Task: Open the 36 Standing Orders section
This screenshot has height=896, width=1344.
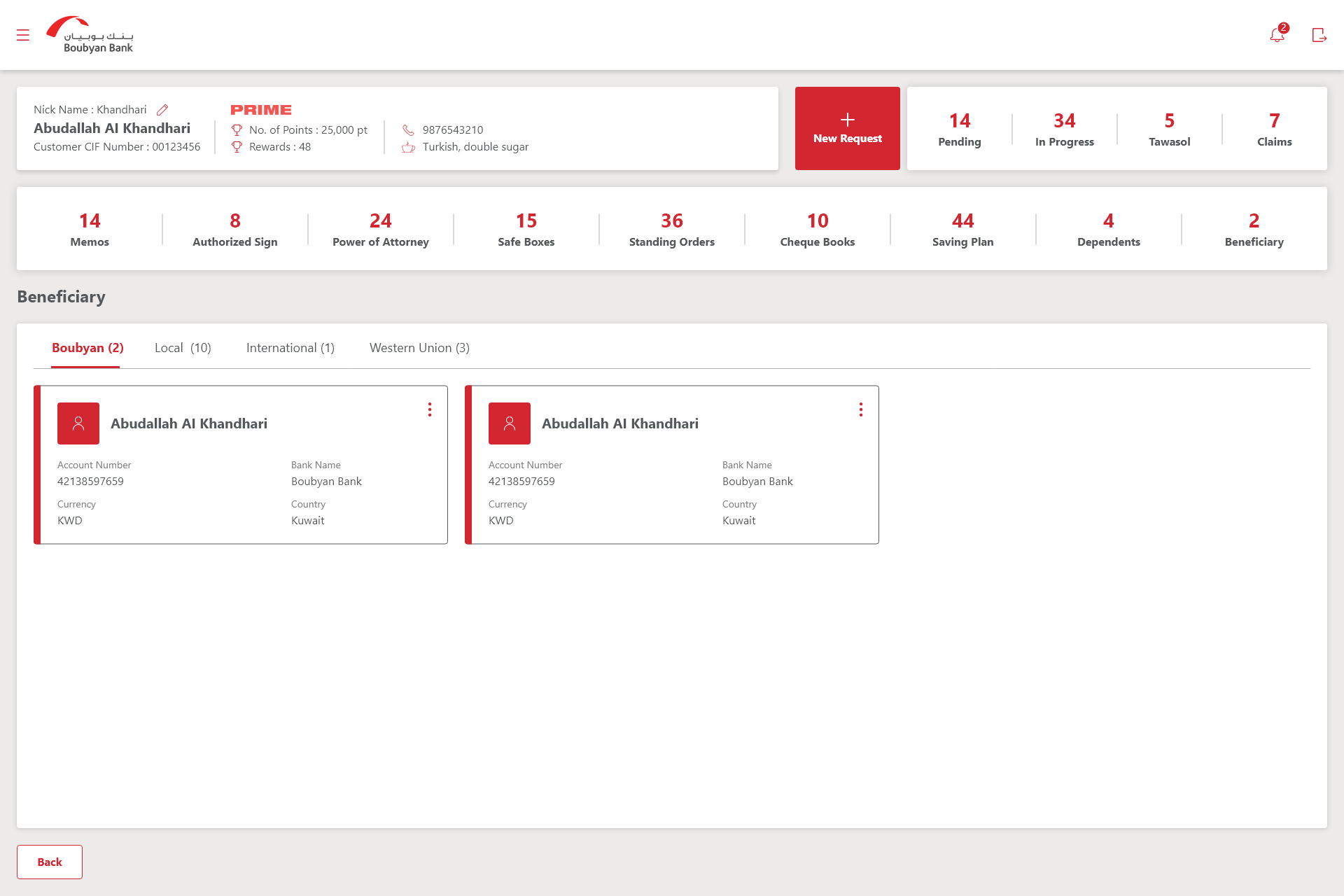Action: [x=671, y=230]
